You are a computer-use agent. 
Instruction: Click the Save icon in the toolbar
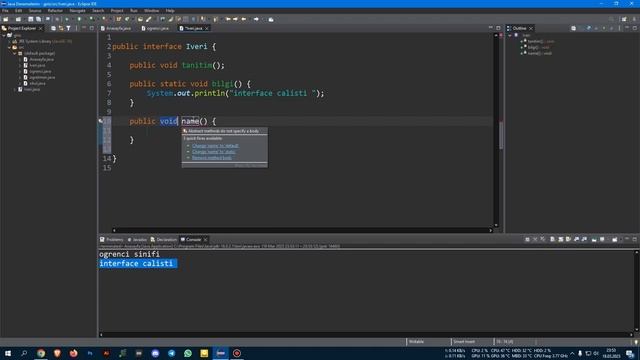click(x=31, y=19)
